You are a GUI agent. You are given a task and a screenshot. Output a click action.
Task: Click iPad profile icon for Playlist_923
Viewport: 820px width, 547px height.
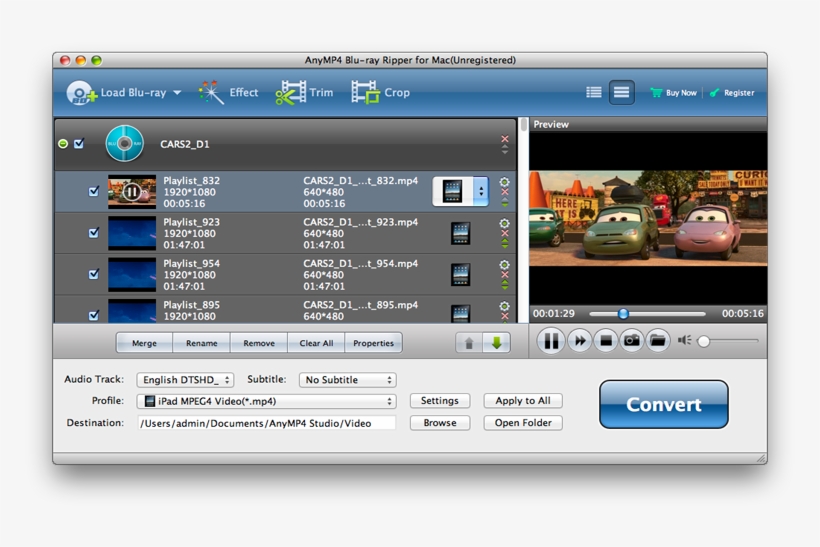(x=460, y=233)
